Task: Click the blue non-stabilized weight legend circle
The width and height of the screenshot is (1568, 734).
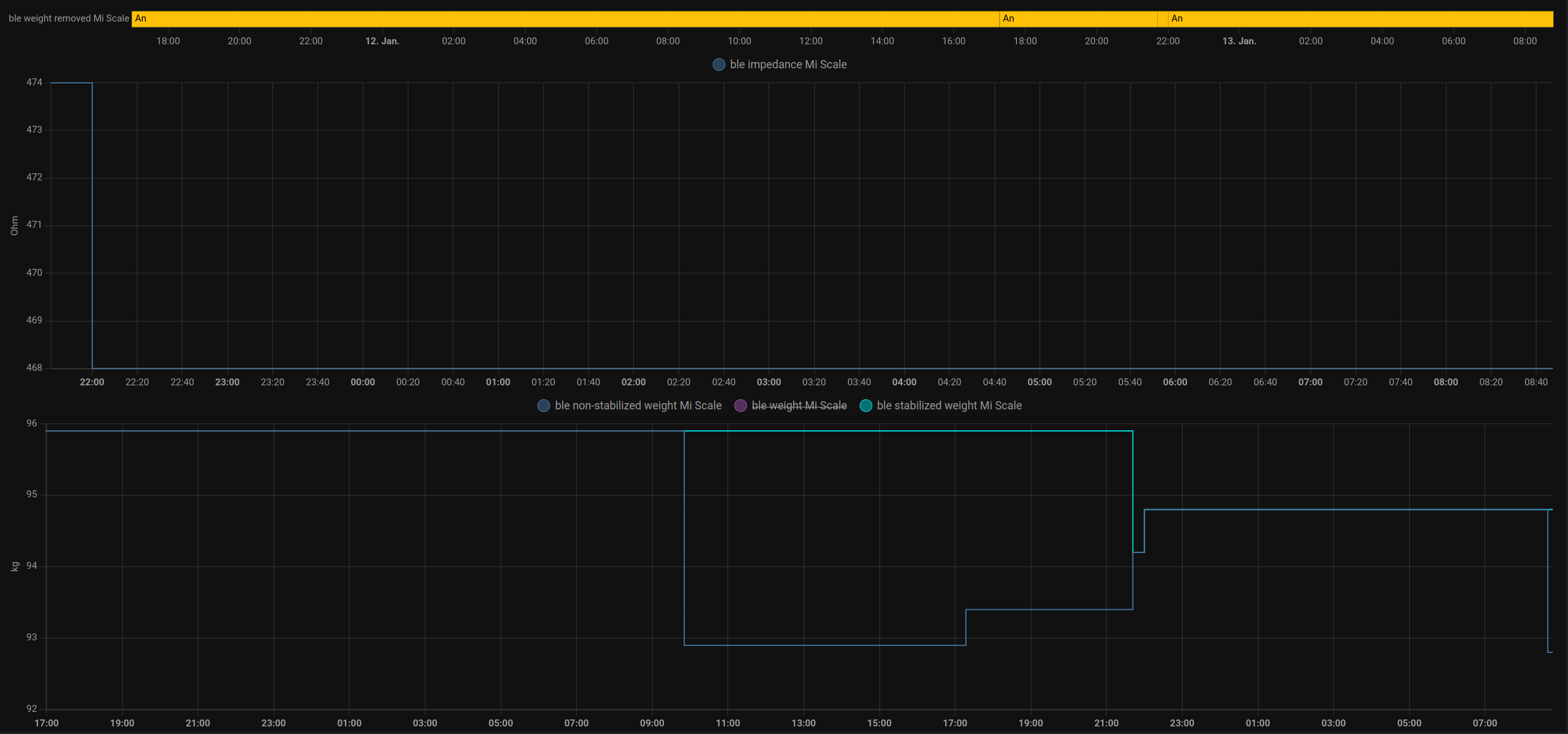Action: (543, 406)
